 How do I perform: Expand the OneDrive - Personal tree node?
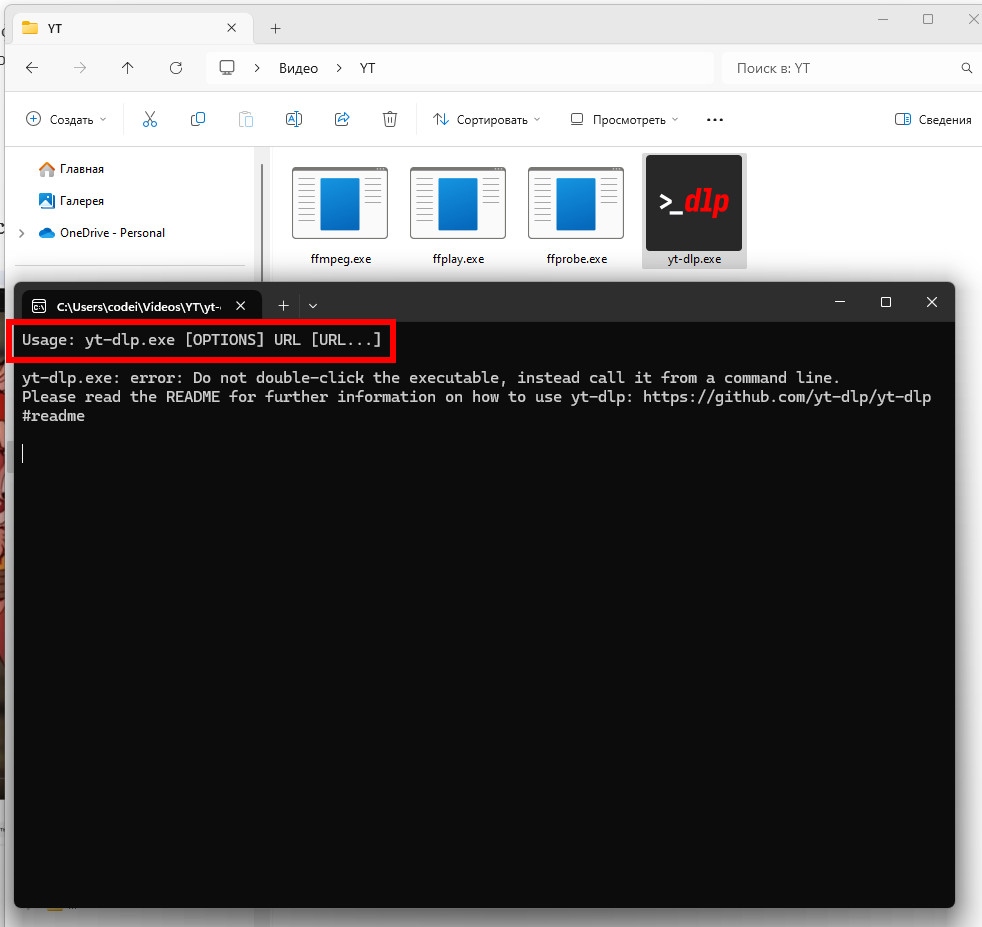pyautogui.click(x=22, y=233)
